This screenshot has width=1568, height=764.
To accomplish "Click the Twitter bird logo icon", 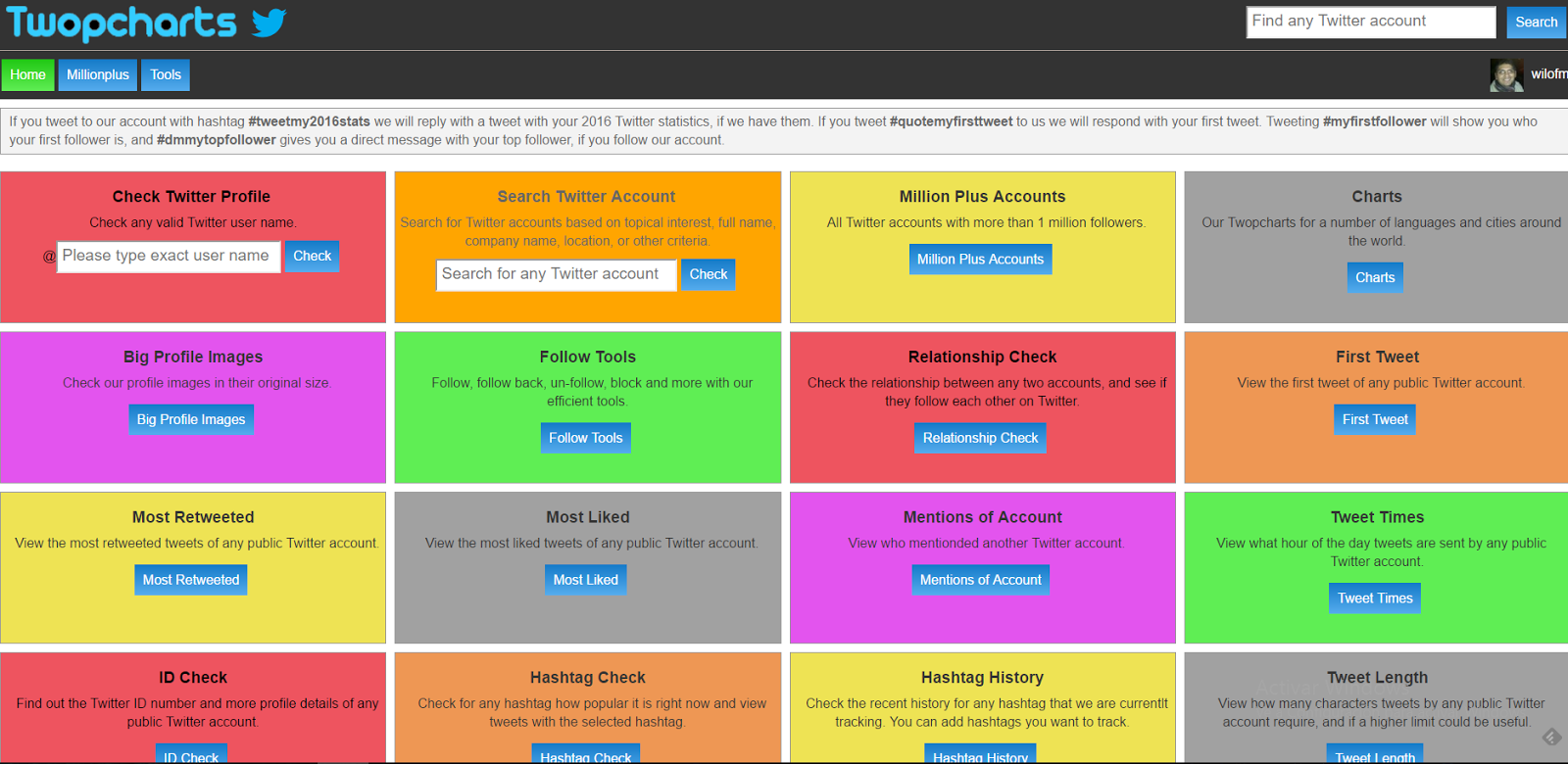I will [269, 23].
